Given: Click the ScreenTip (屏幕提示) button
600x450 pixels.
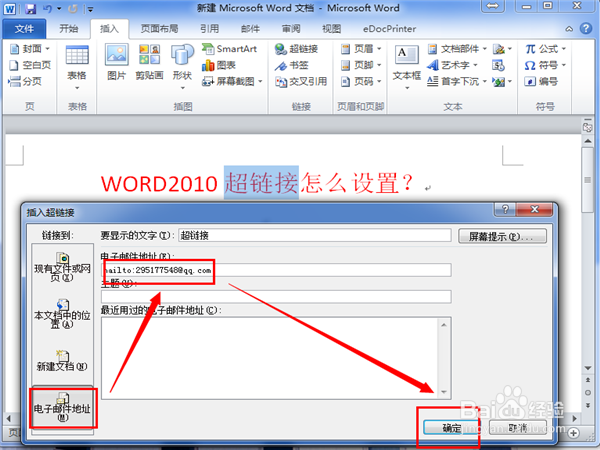Looking at the screenshot, I should pyautogui.click(x=502, y=236).
